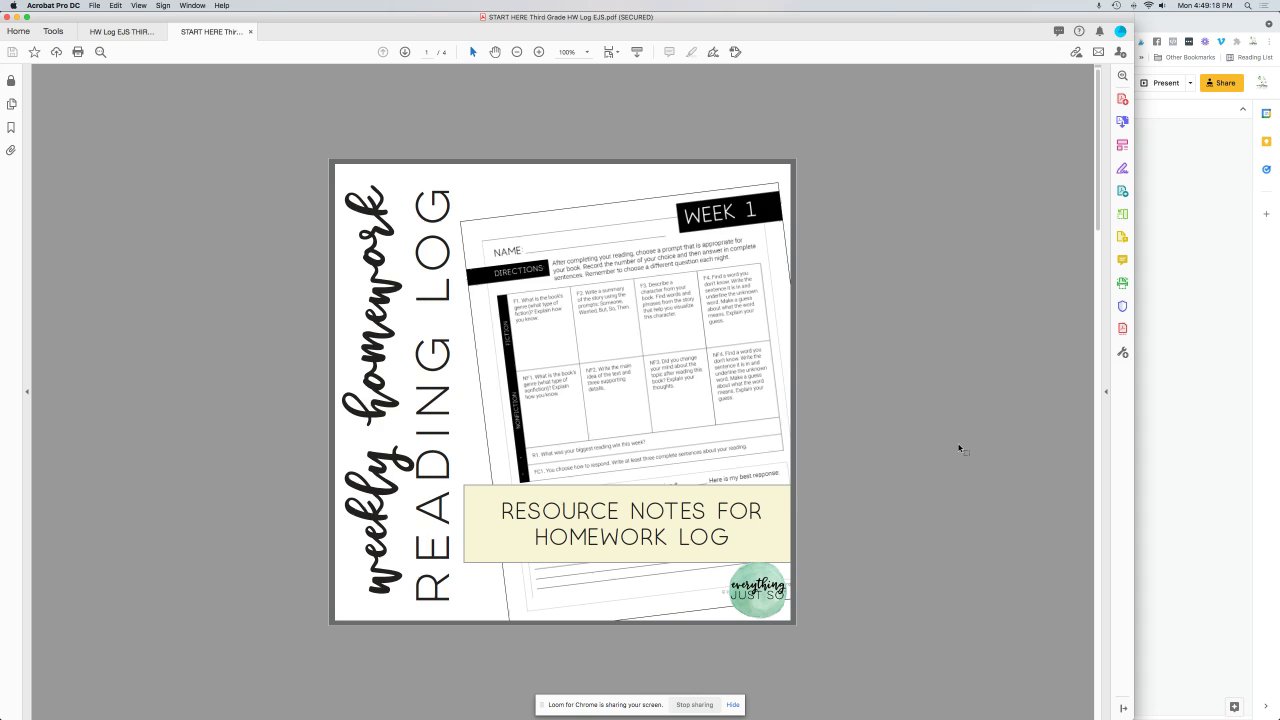Open the find text magnifier

pyautogui.click(x=100, y=52)
